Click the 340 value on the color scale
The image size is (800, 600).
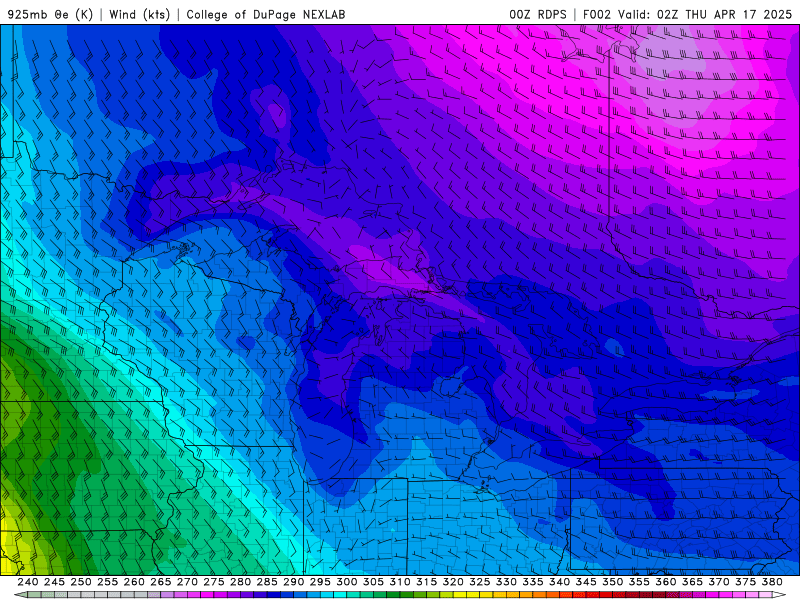click(x=559, y=582)
